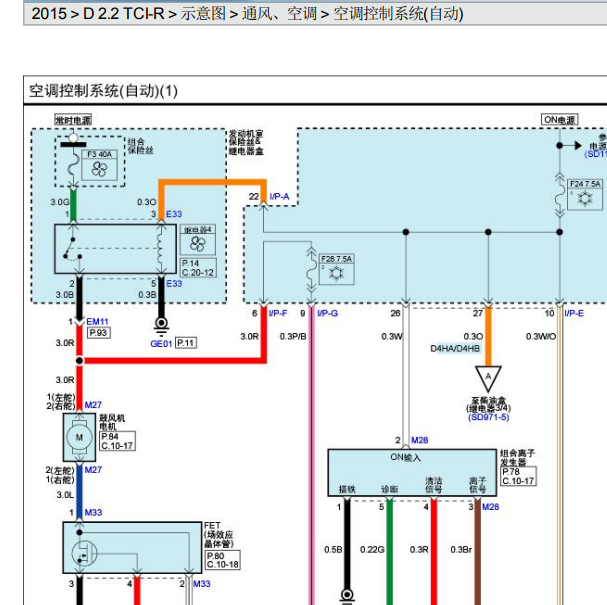Click the F24 7.5A snowflake icon
The image size is (607, 605).
pos(585,199)
